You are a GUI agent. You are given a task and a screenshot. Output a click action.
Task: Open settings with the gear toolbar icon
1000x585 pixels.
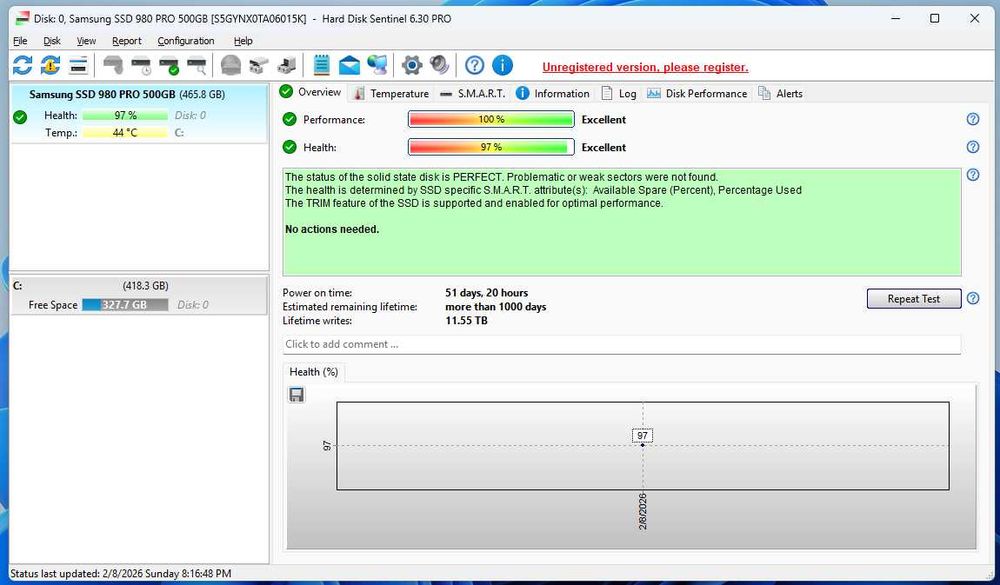412,65
